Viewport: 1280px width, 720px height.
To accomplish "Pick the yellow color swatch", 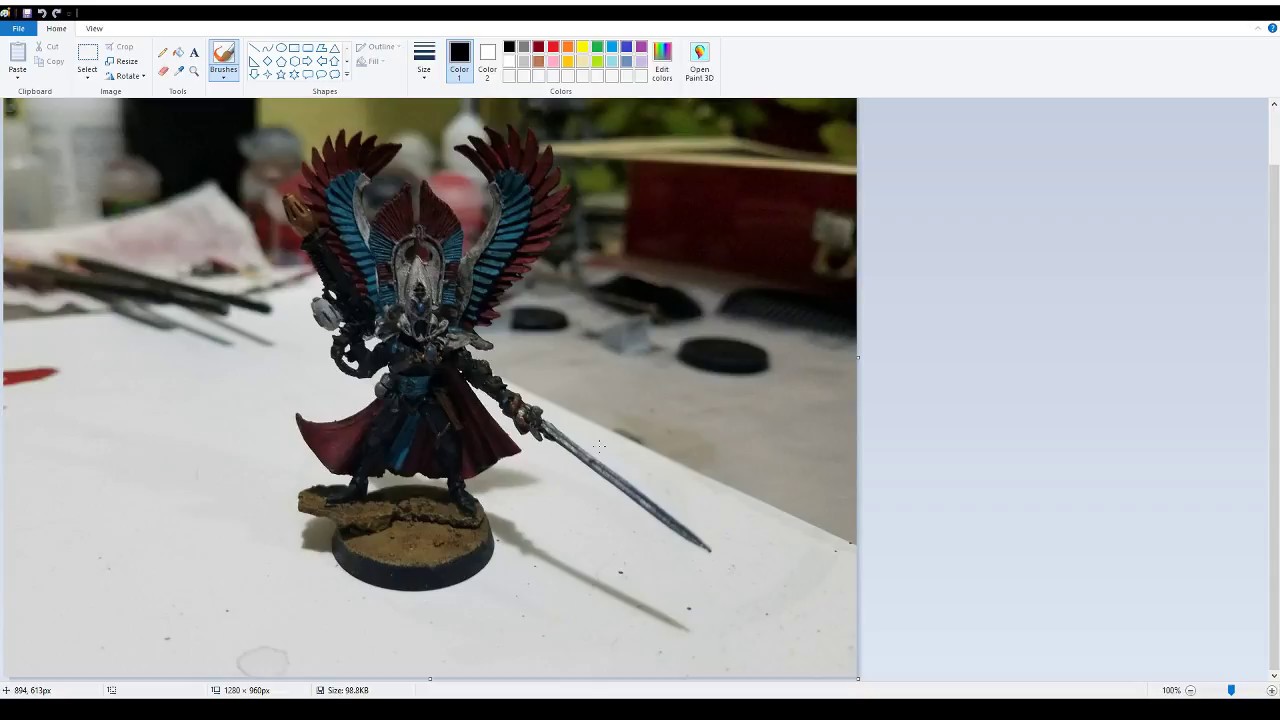I will pos(582,47).
